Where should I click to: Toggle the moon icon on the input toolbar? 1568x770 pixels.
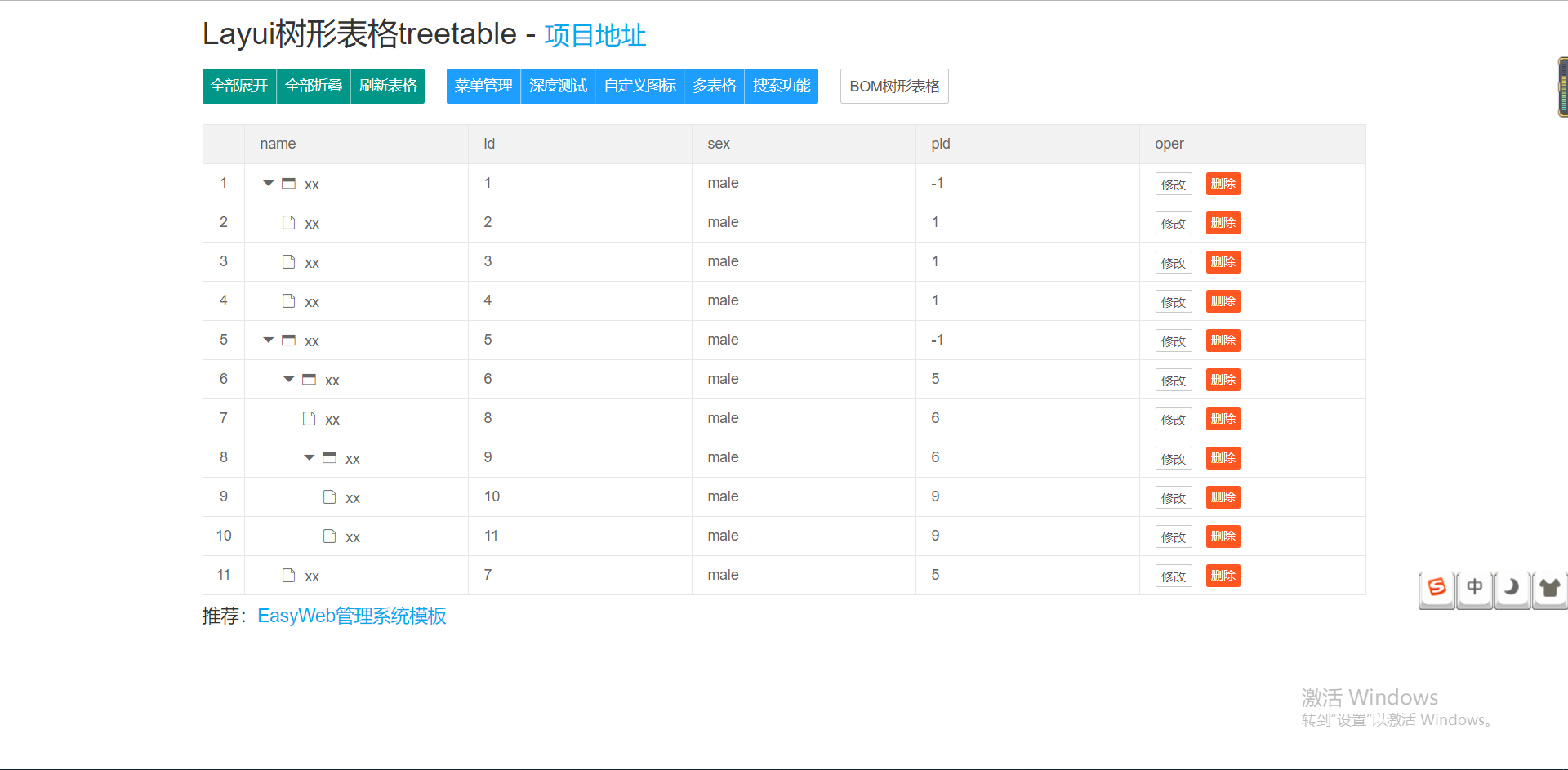click(1512, 588)
